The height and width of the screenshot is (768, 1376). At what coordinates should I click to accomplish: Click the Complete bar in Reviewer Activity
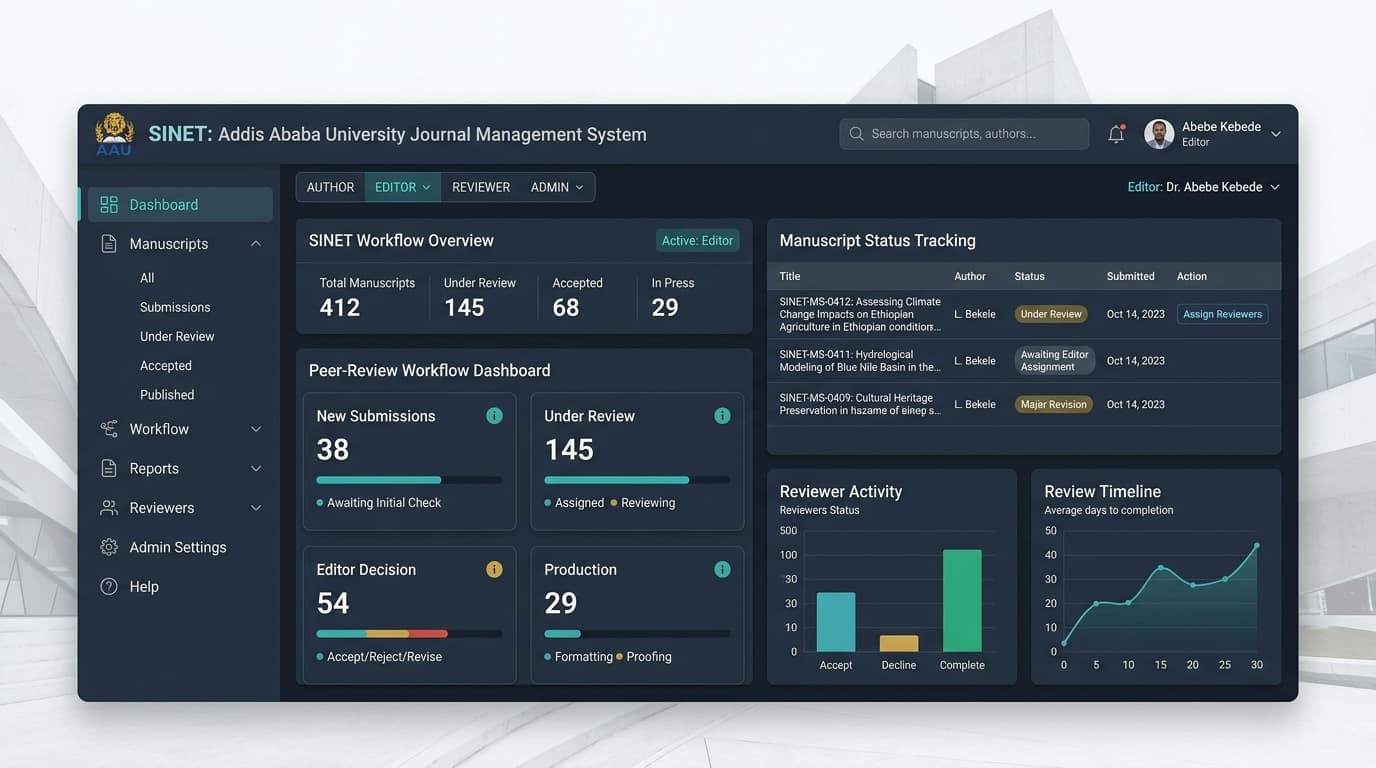pyautogui.click(x=962, y=601)
